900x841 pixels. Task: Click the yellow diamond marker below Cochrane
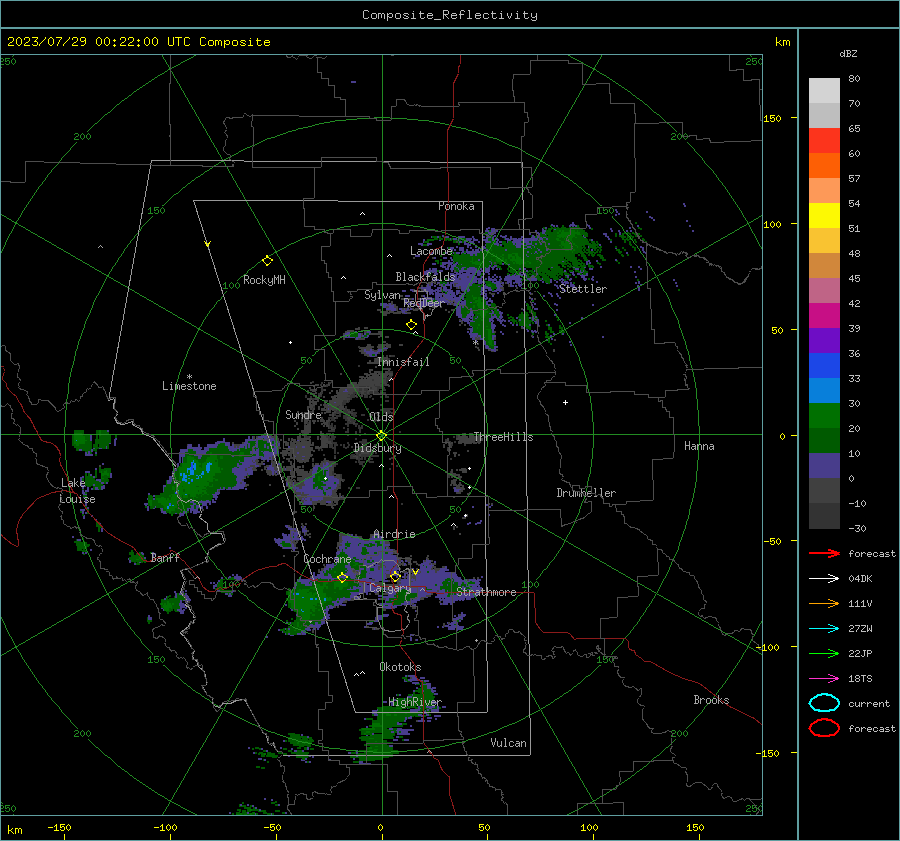[x=343, y=578]
